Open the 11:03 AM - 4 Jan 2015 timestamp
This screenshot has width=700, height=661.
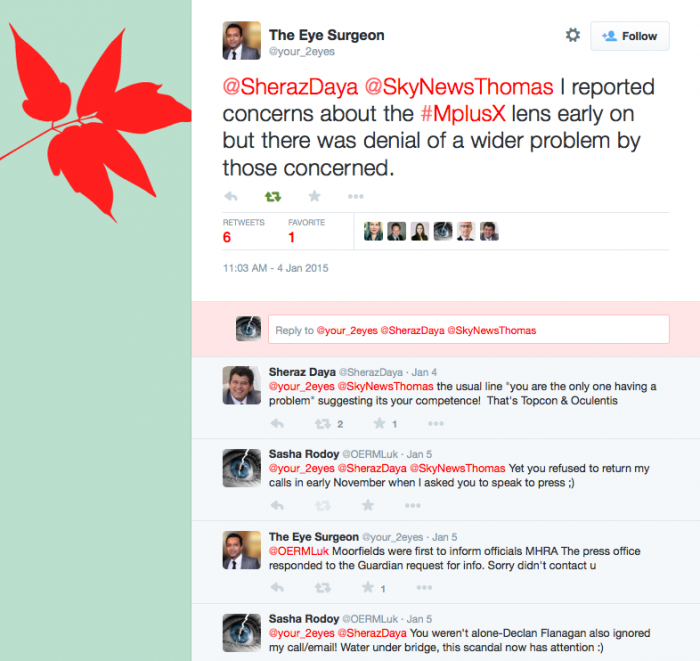click(x=275, y=268)
